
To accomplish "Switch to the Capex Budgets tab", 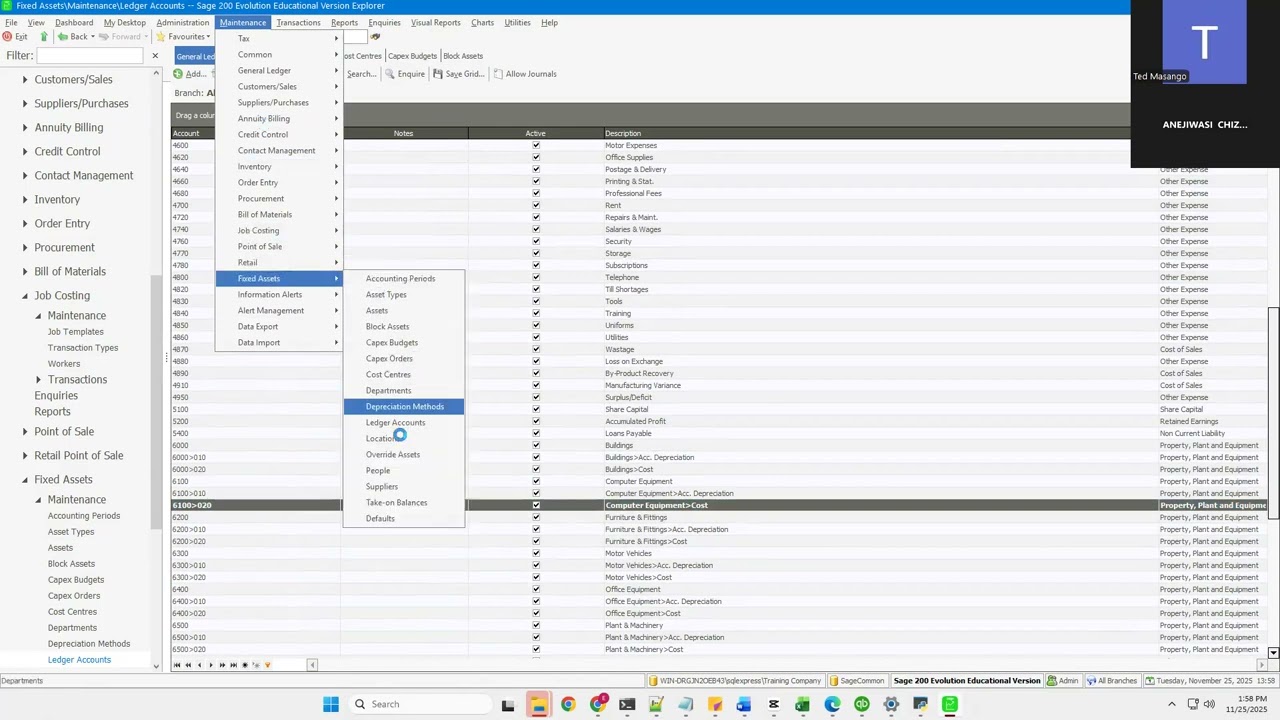I will [412, 56].
